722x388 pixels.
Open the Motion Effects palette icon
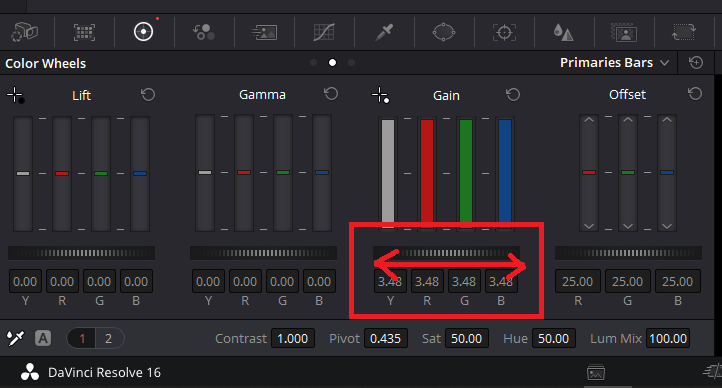(264, 32)
